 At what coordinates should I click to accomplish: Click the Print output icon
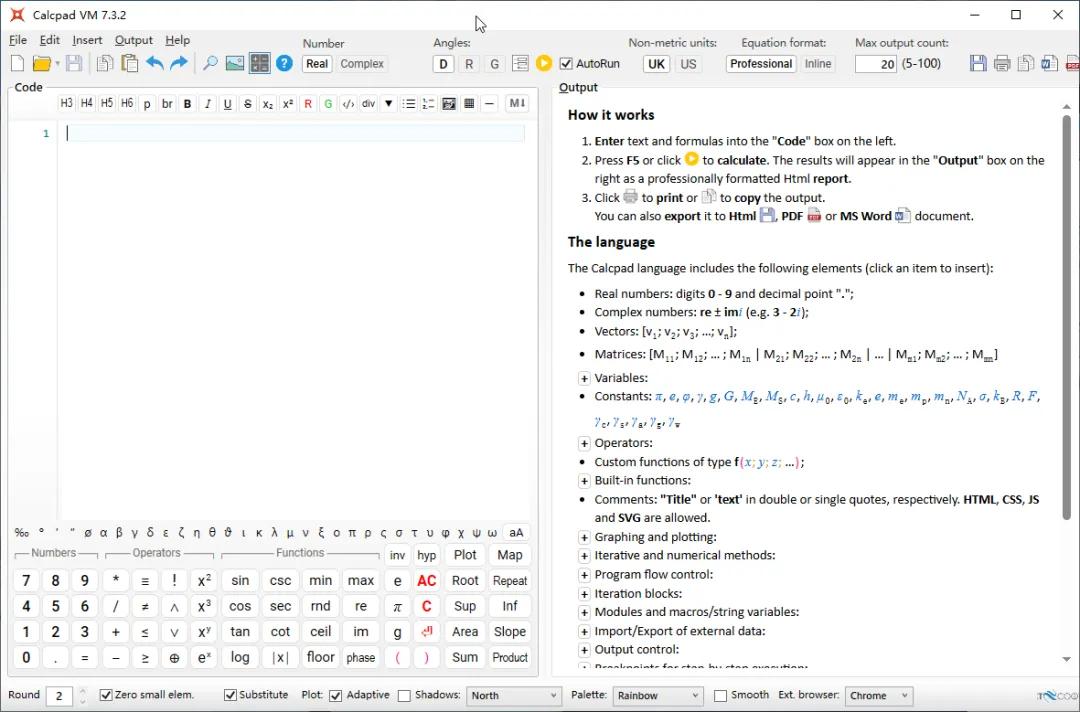click(1002, 63)
